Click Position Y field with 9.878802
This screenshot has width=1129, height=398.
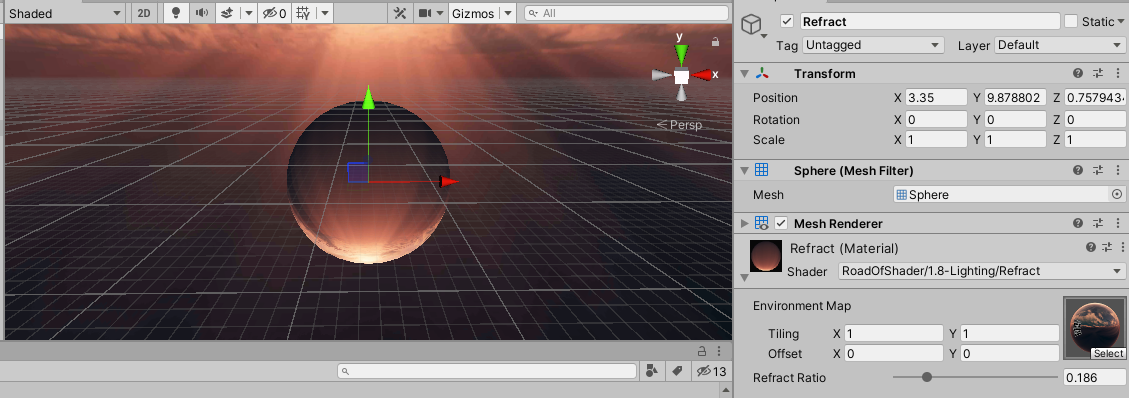click(x=1015, y=97)
